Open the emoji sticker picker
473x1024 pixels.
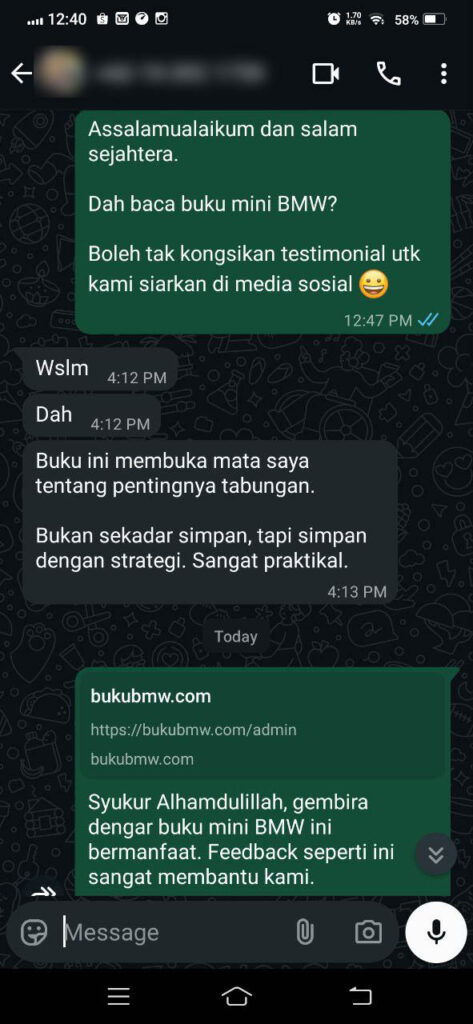pos(34,932)
